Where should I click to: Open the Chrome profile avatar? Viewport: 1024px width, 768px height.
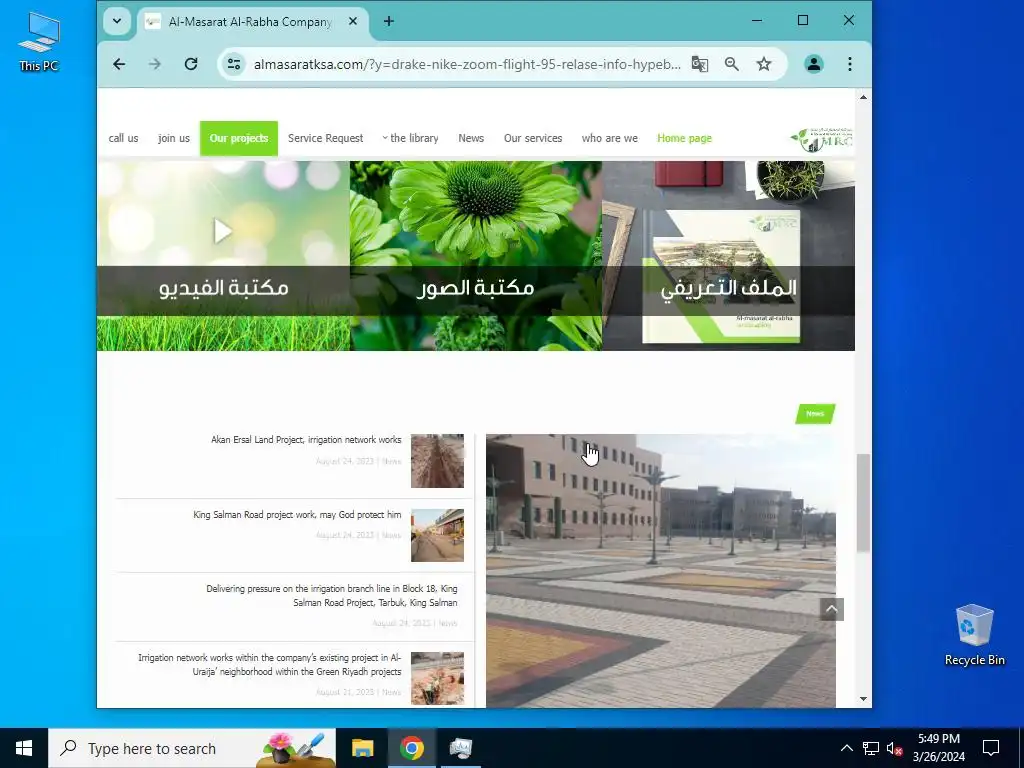pyautogui.click(x=814, y=64)
